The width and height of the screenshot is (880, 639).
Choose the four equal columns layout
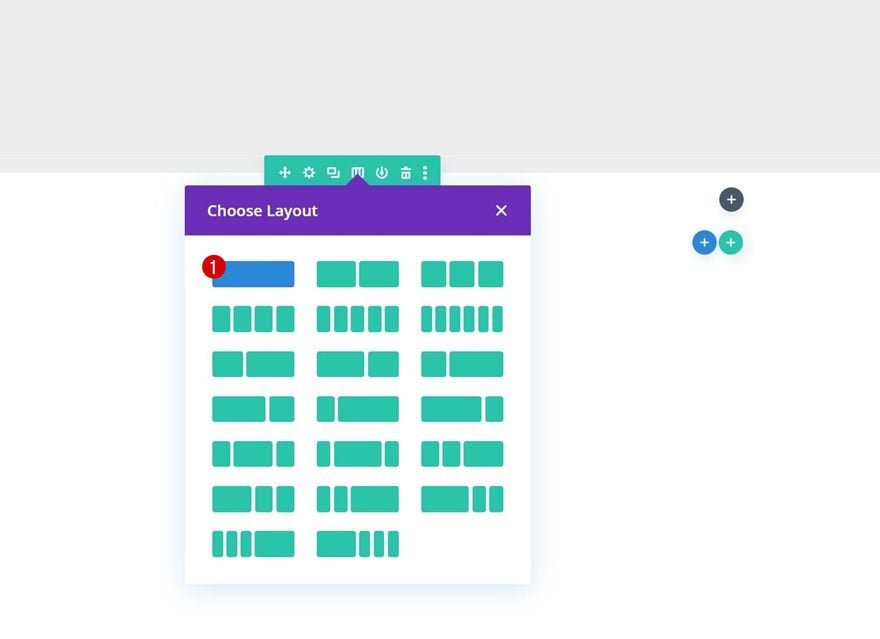tap(253, 319)
